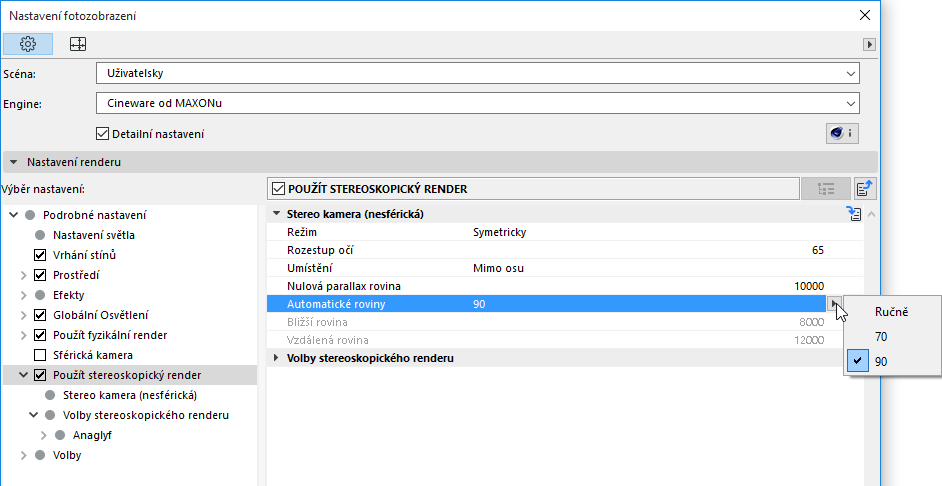Select Volby tree item

coord(67,455)
